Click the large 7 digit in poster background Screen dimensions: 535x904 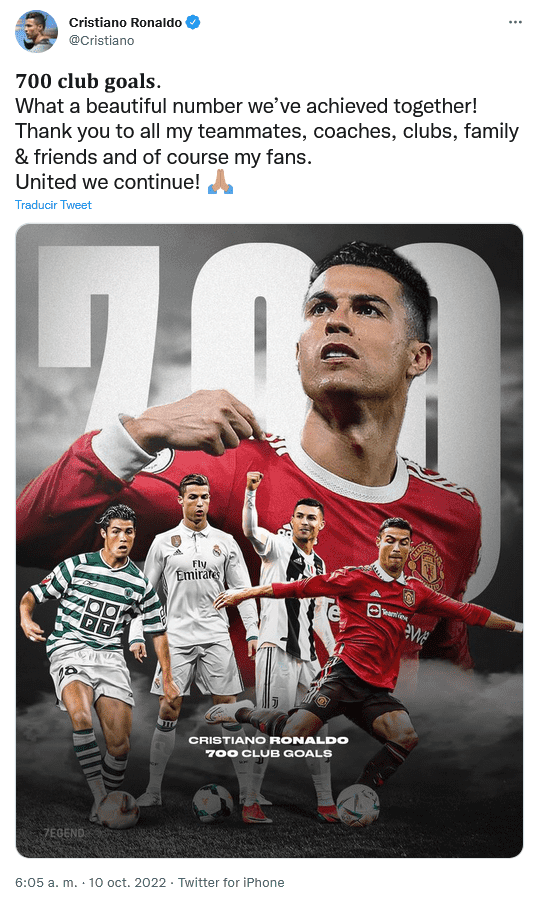point(98,334)
